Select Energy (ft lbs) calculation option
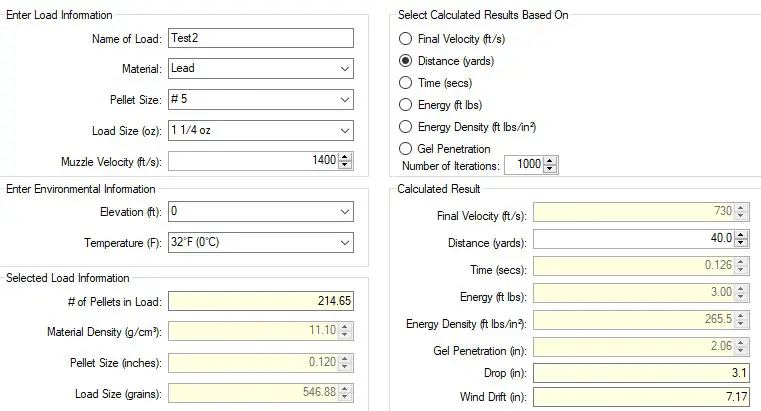Viewport: 761px width, 411px height. 405,104
